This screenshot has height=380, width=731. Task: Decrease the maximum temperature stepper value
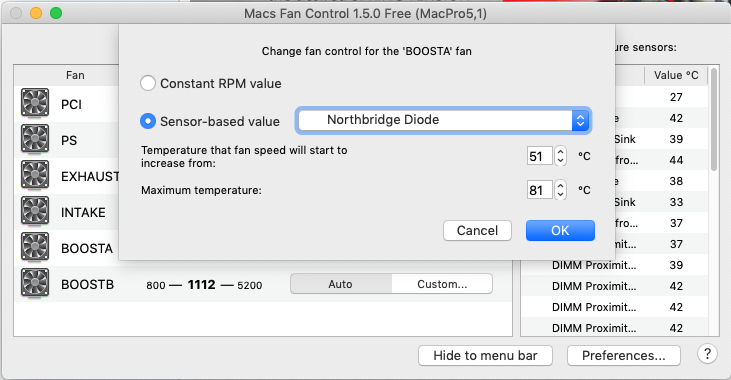point(560,195)
